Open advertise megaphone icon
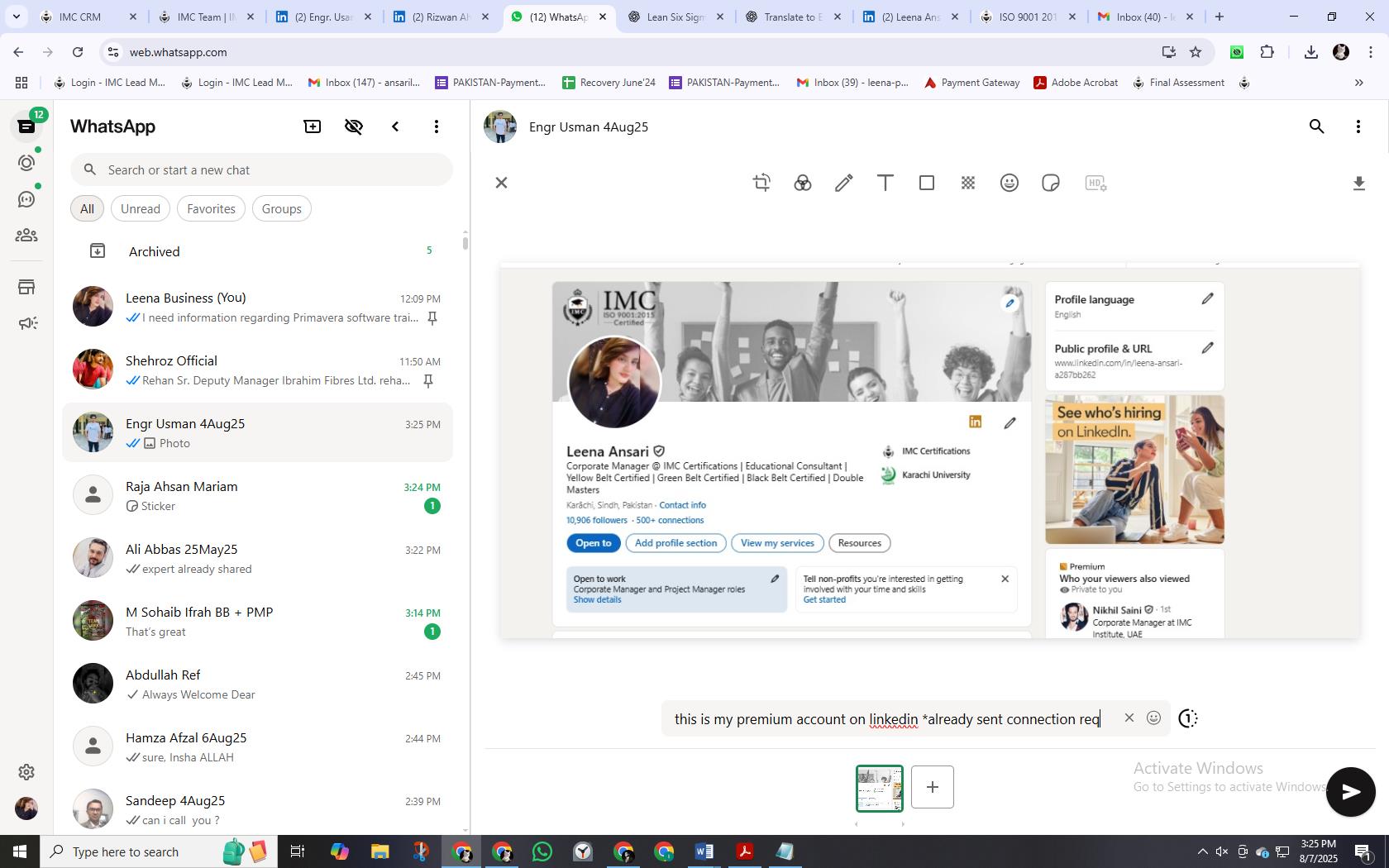 click(26, 323)
